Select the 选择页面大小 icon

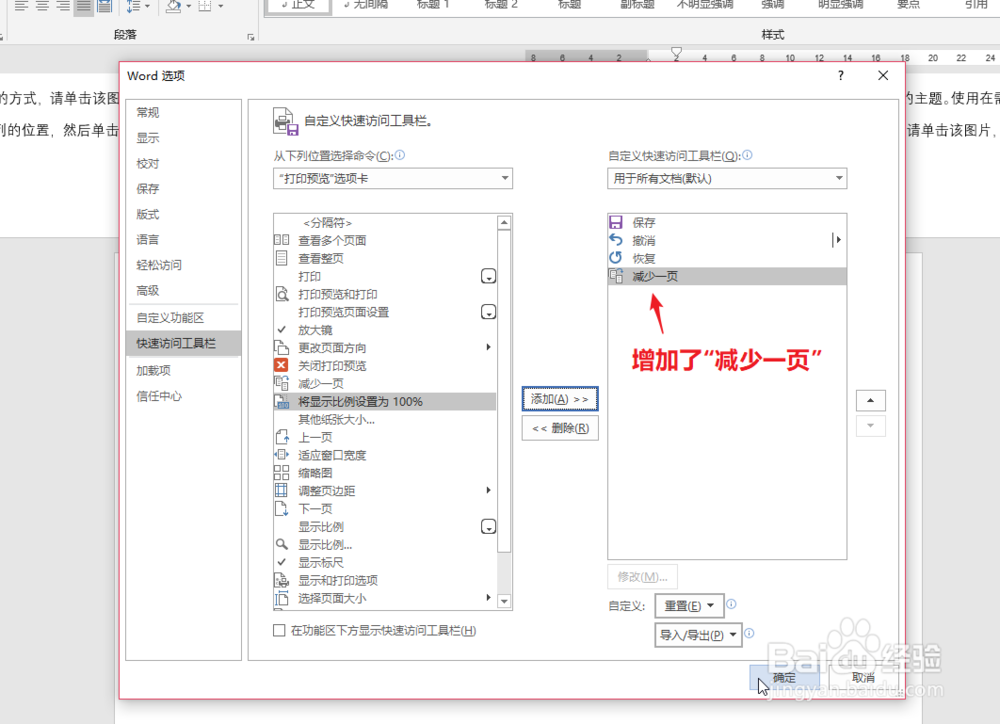tap(281, 598)
